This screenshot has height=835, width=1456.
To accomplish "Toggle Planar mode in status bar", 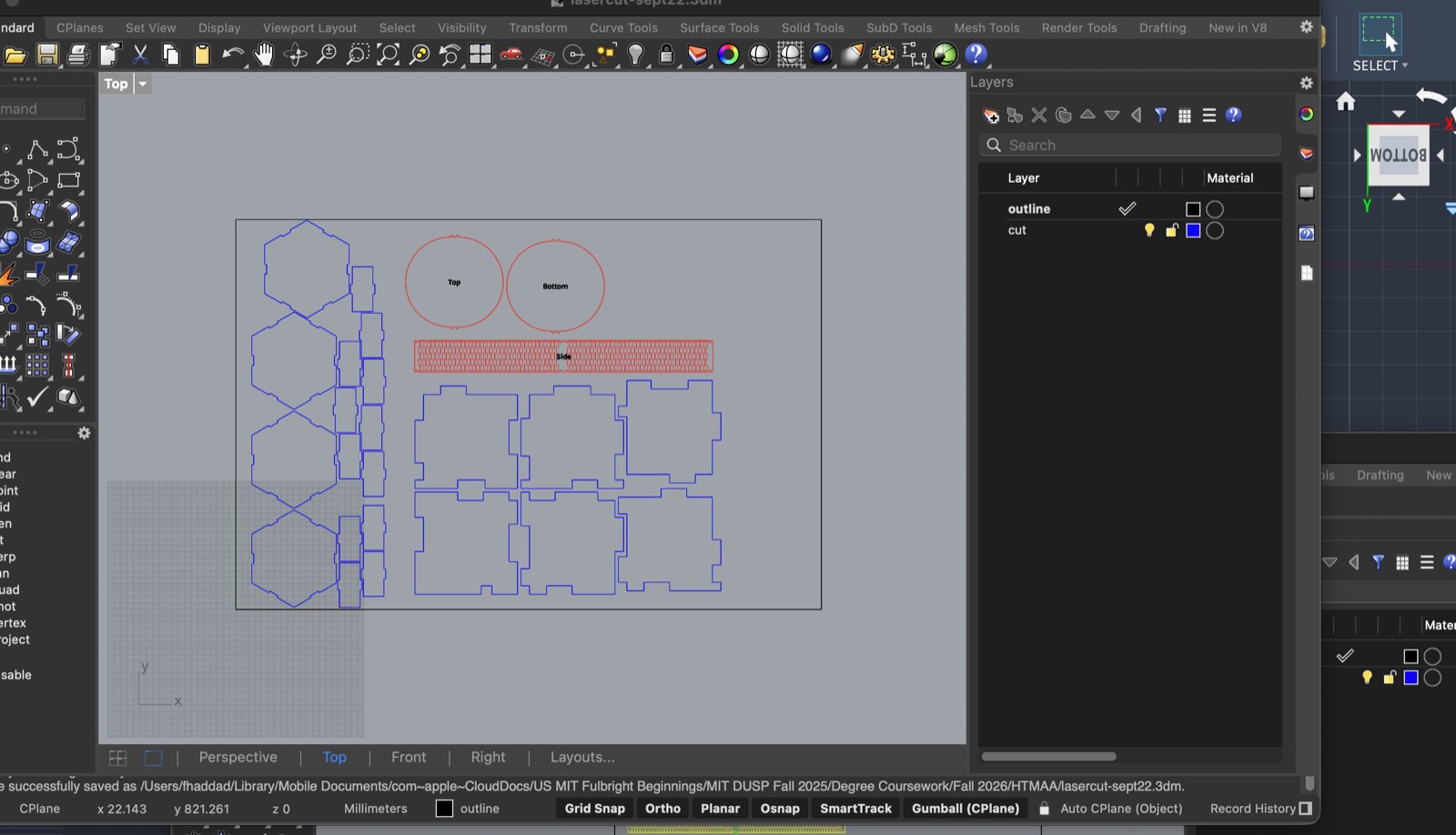I will click(x=720, y=809).
